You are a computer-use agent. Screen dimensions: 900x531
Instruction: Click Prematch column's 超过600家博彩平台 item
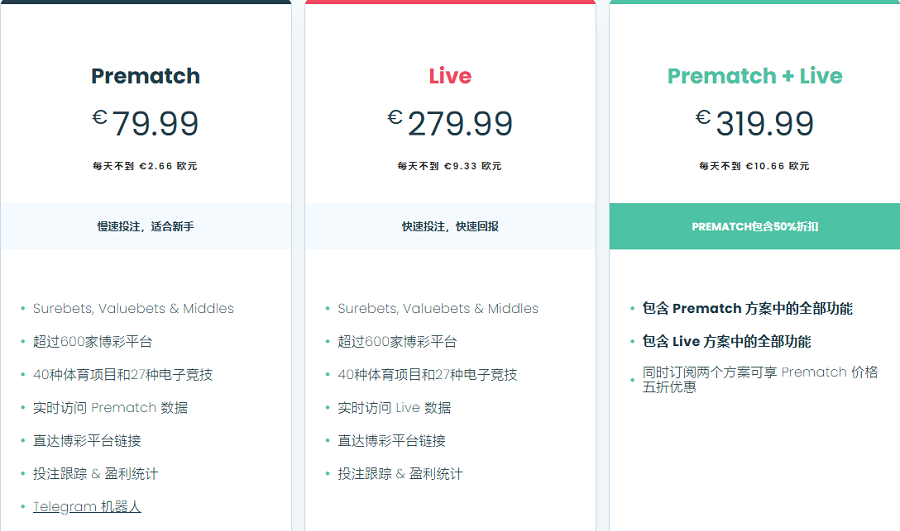[92, 342]
